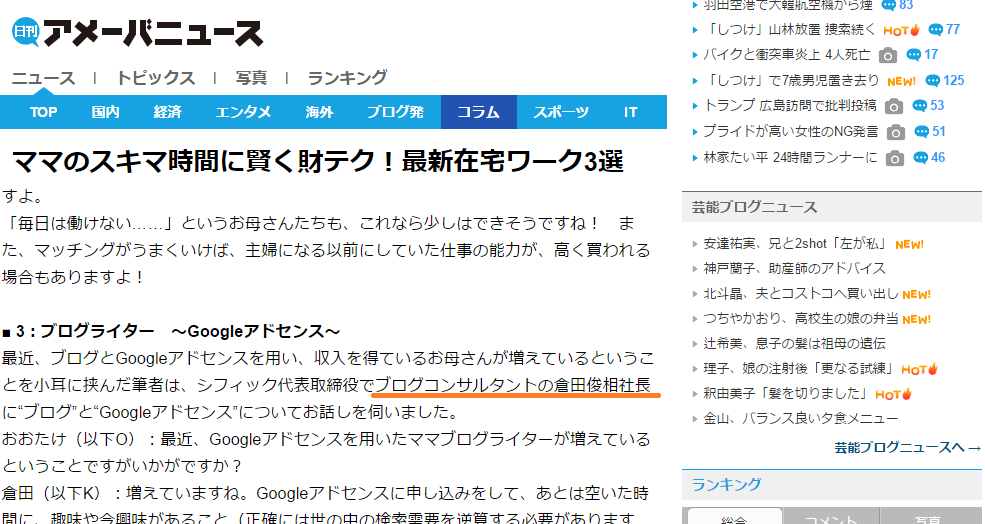Follow link ブログコンサルタントの倉田俊相社長
The width and height of the screenshot is (985, 524).
point(512,385)
